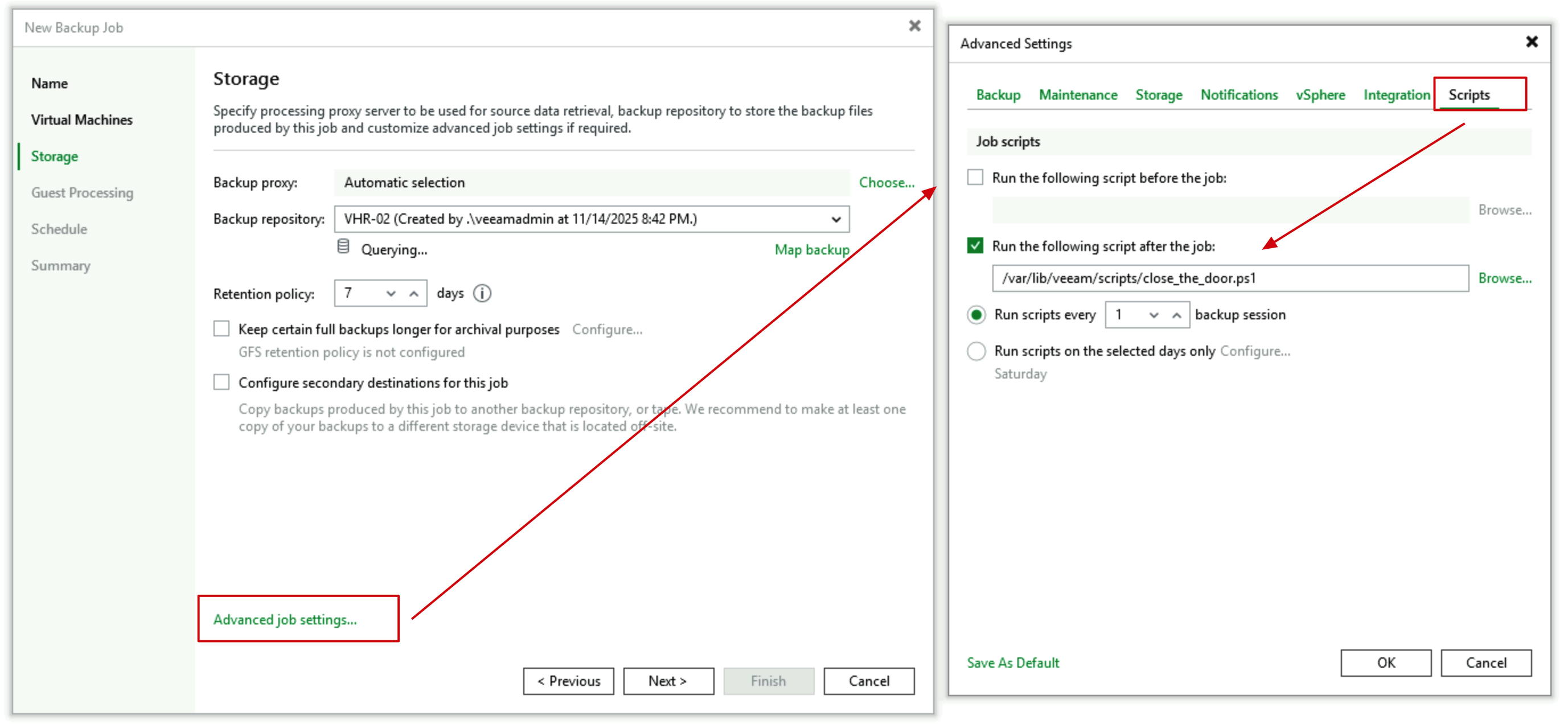Viewport: 1568px width, 724px height.
Task: Click the retention policy info icon
Action: [x=482, y=293]
